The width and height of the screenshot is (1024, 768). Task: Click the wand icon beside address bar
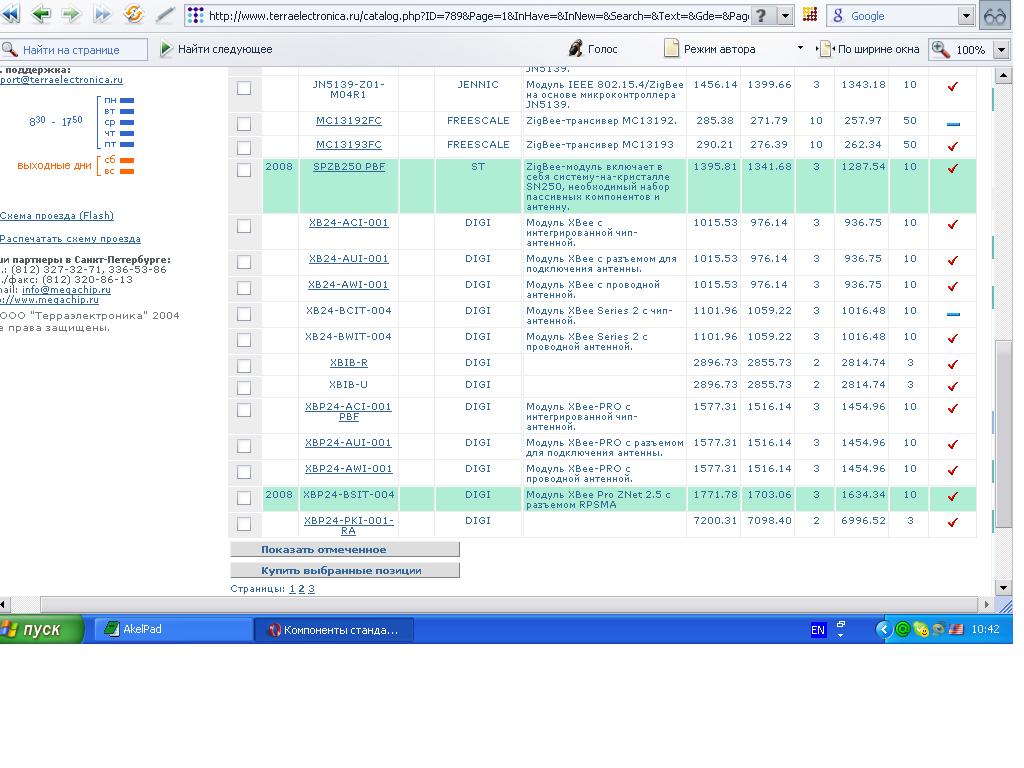point(165,15)
